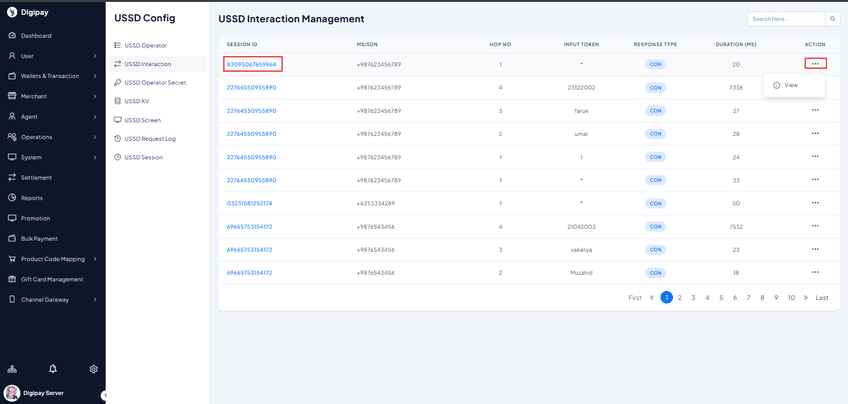Click the organization tree icon at sidebar bottom
This screenshot has height=404, width=848.
(x=12, y=369)
